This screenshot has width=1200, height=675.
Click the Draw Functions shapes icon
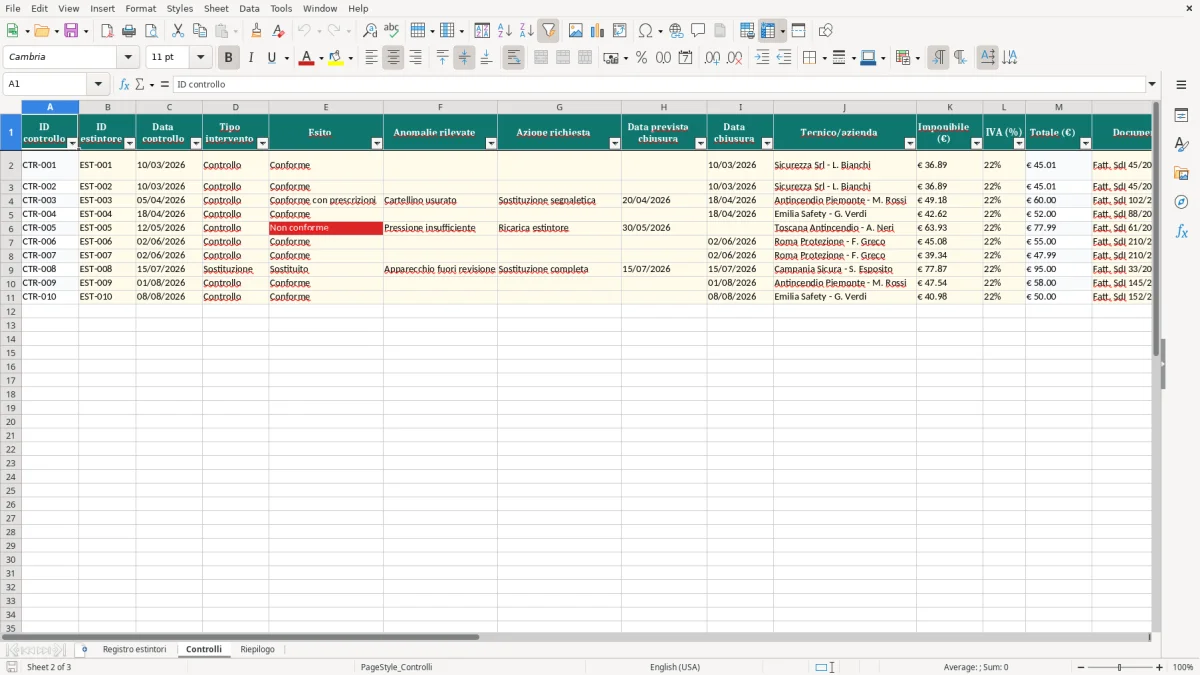click(x=825, y=31)
